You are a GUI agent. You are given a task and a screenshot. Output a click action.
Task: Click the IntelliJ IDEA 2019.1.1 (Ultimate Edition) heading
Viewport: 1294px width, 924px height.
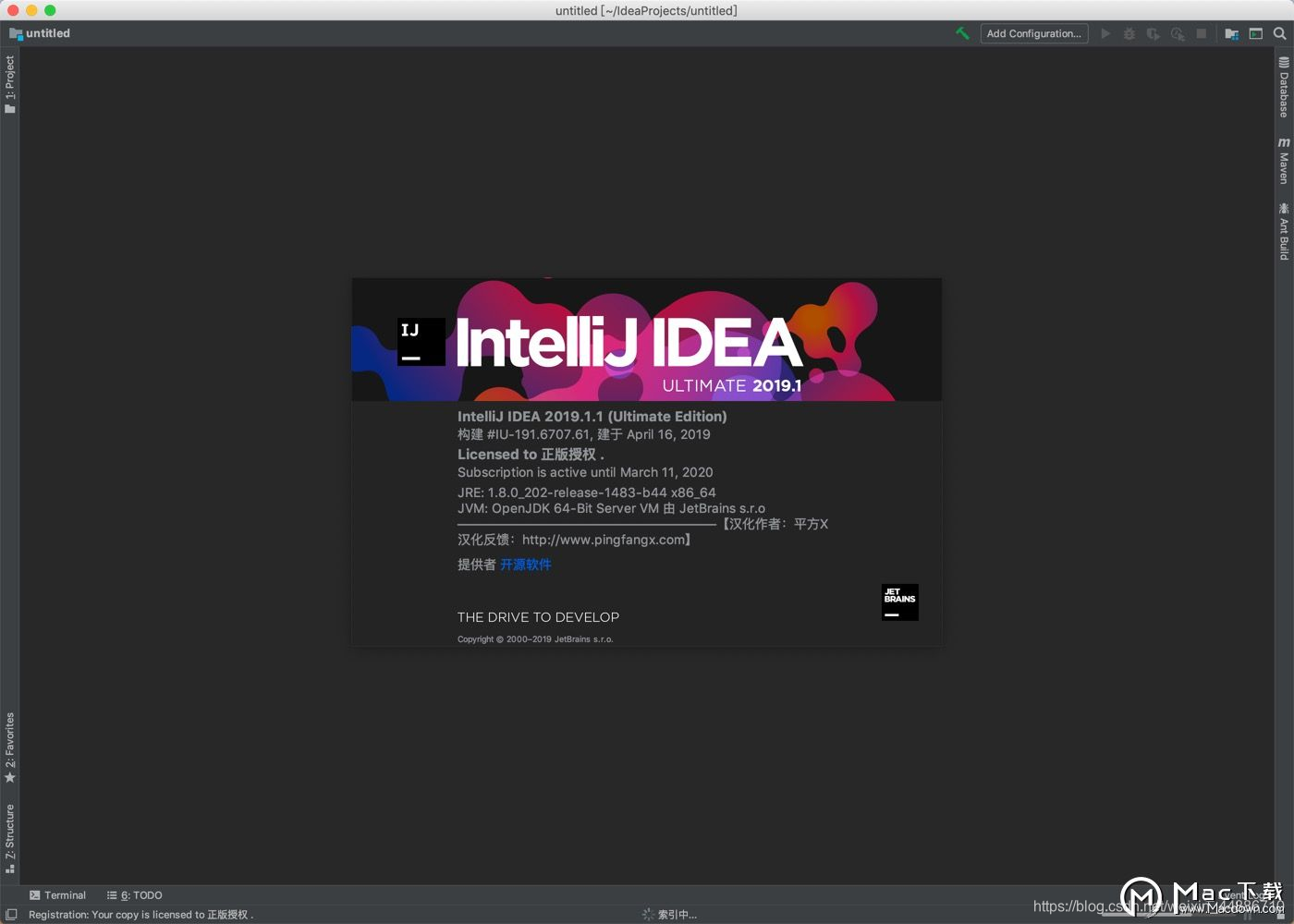[592, 417]
